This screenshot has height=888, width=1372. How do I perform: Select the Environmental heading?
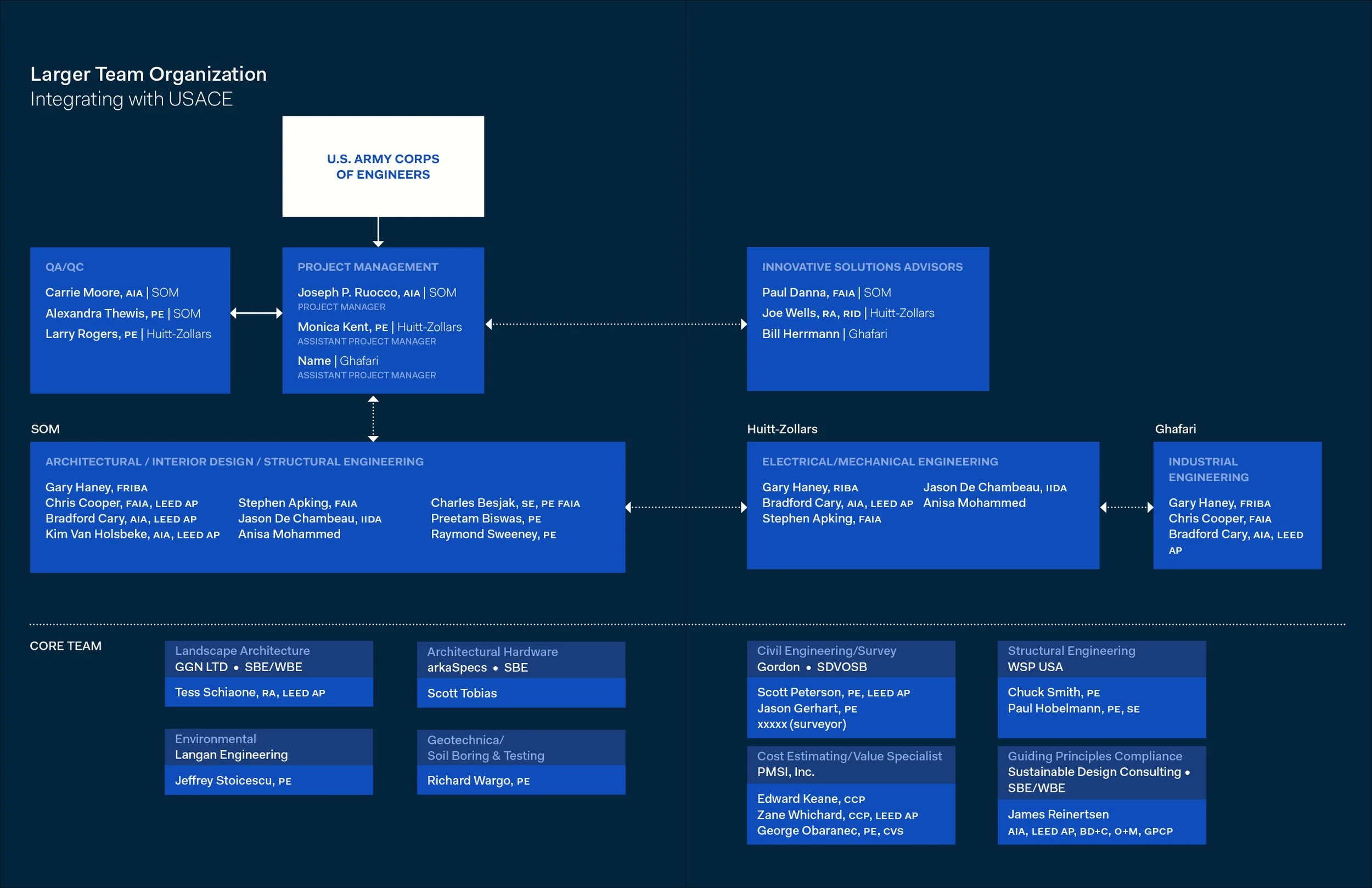[x=216, y=739]
